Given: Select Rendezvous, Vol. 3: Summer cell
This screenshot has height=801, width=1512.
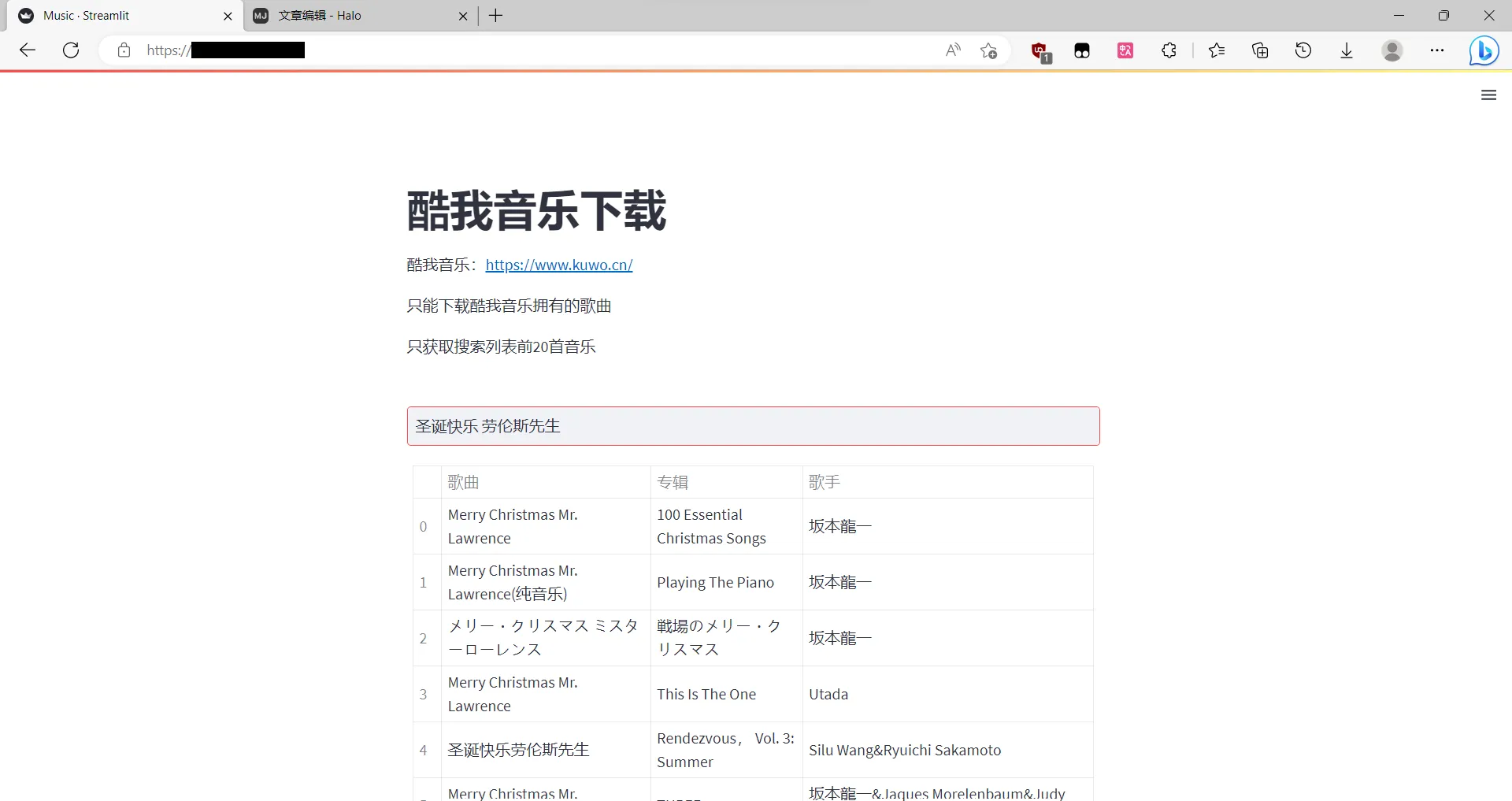Looking at the screenshot, I should (726, 750).
